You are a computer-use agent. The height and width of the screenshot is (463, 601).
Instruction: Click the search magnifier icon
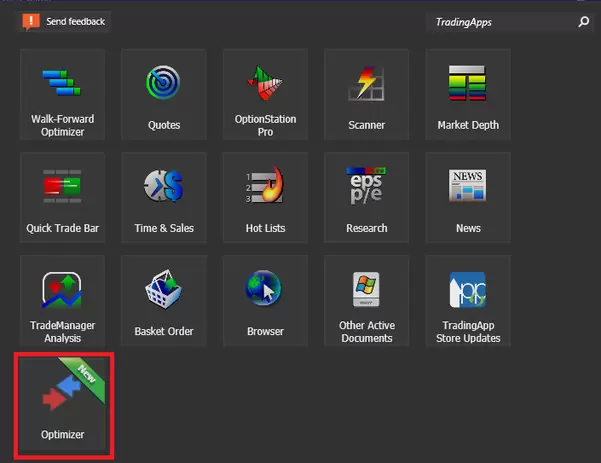pos(583,21)
